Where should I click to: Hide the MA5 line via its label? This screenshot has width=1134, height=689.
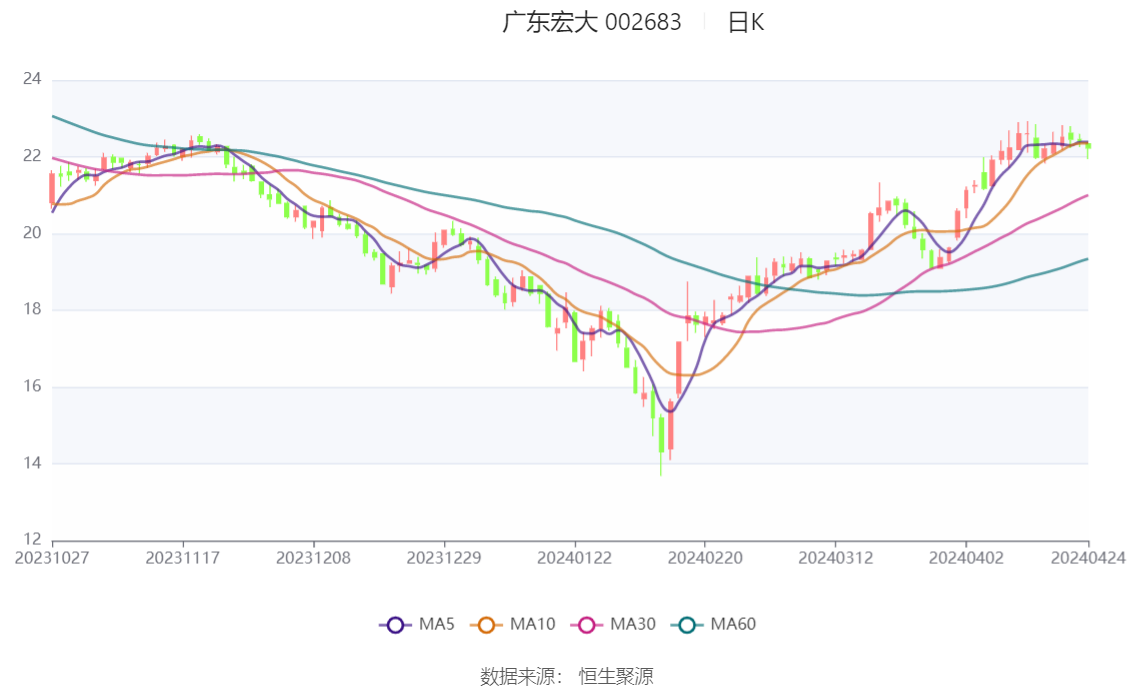point(437,624)
